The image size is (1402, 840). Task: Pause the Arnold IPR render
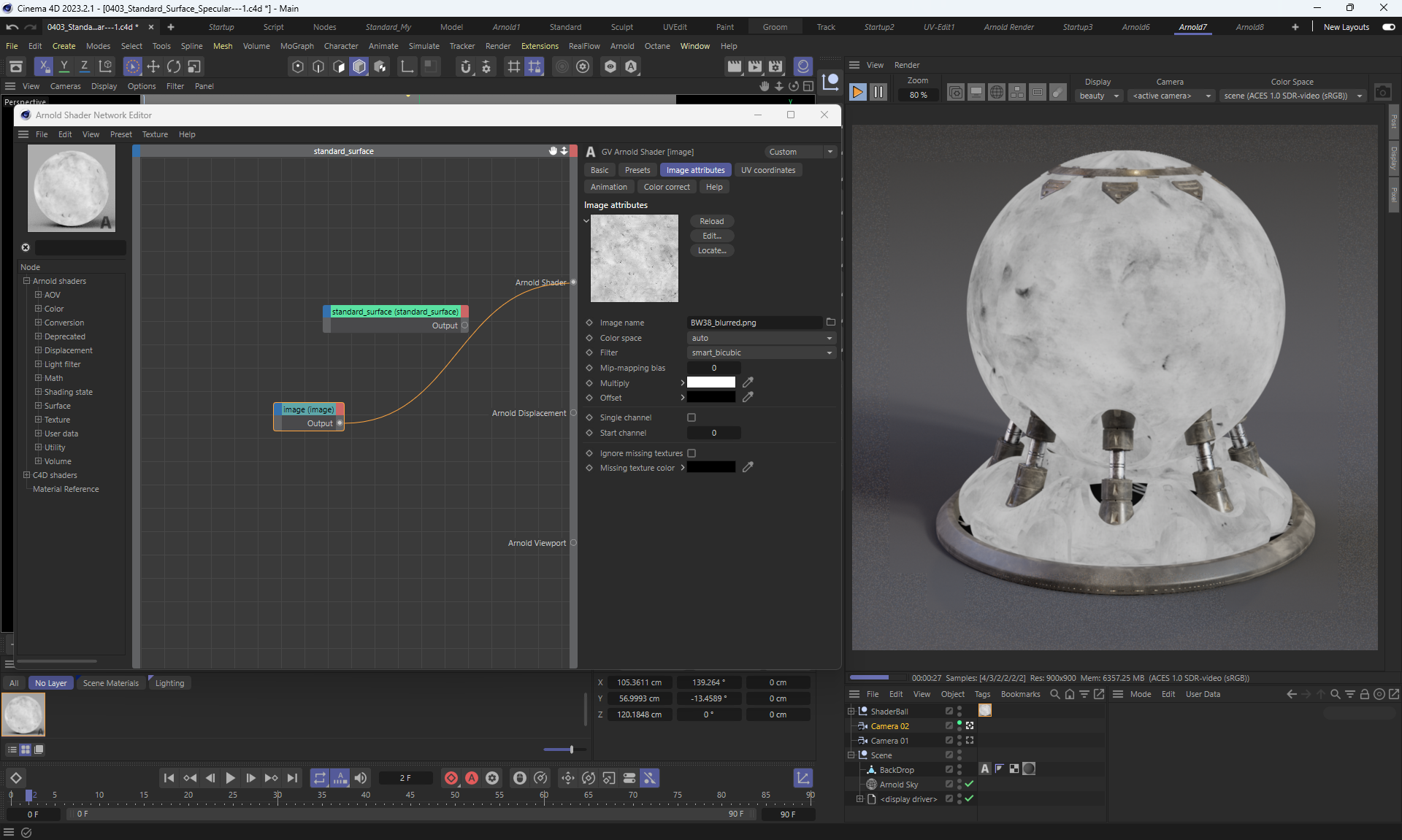[878, 93]
